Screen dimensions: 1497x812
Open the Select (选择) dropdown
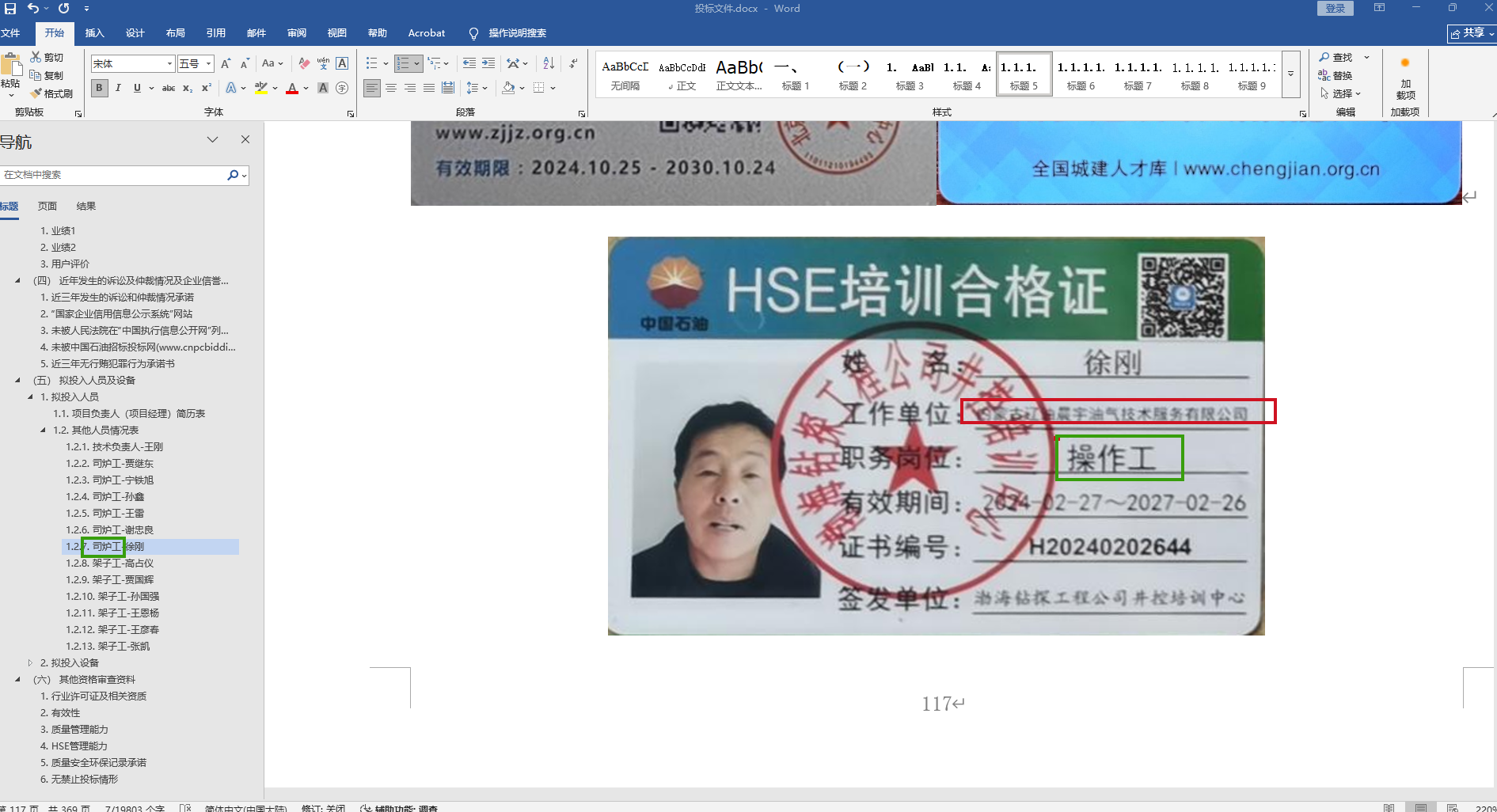1341,93
